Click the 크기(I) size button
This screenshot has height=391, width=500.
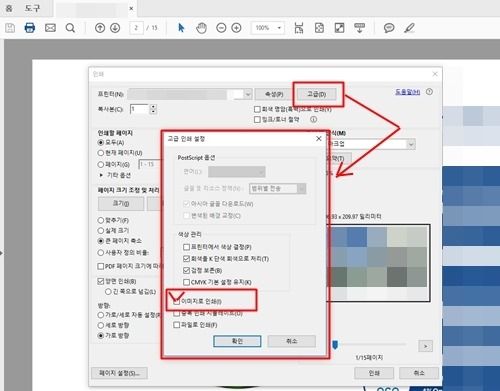coord(121,203)
